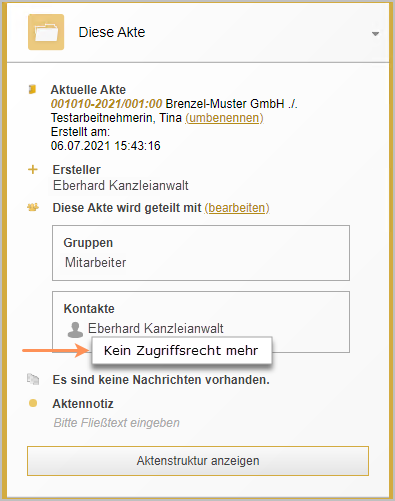Click the messages icon beside no messages text
Viewport: 395px width, 501px height.
[33, 379]
